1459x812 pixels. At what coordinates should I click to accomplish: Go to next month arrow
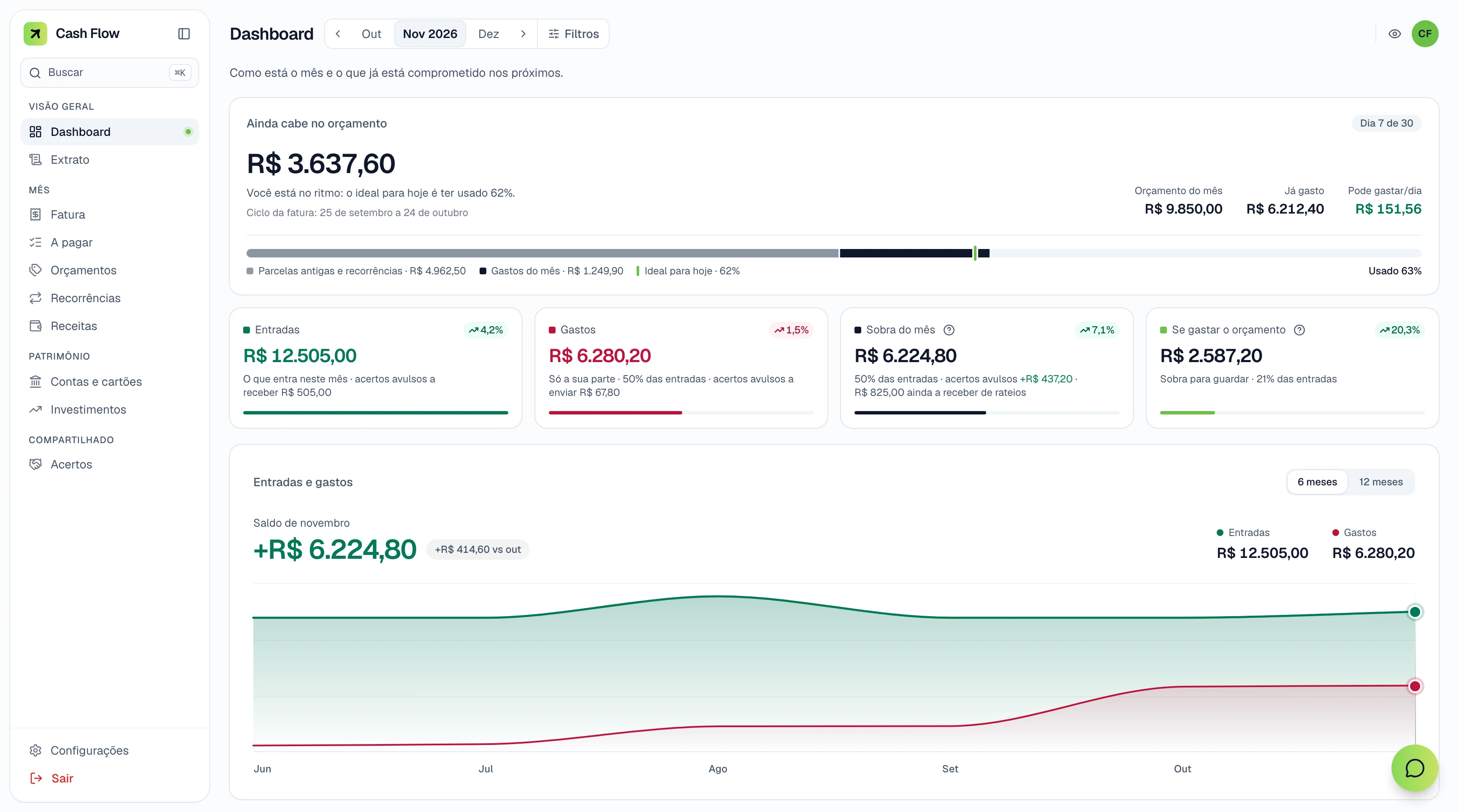click(523, 34)
